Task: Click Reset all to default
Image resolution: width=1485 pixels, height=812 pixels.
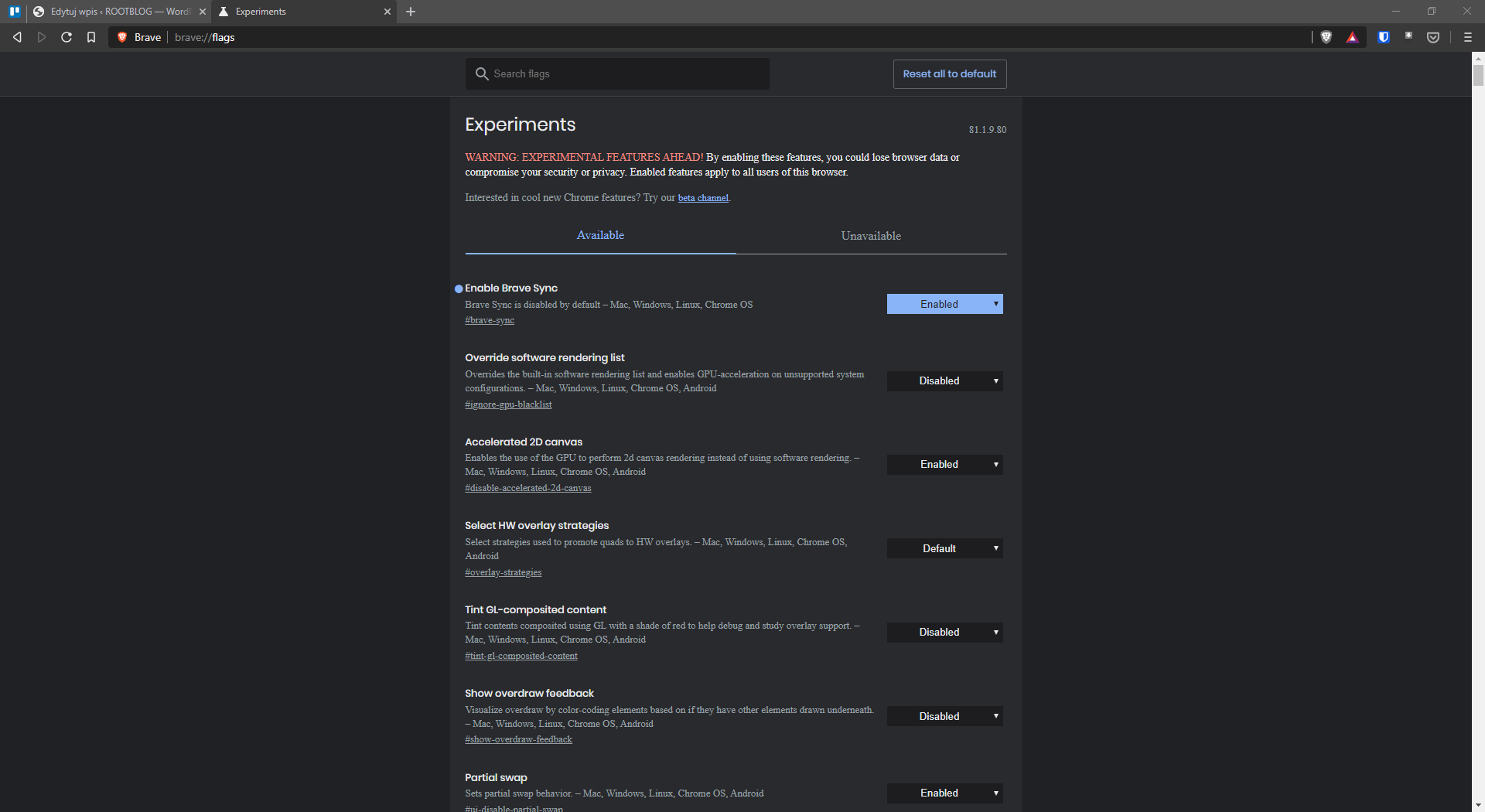Action: point(949,73)
